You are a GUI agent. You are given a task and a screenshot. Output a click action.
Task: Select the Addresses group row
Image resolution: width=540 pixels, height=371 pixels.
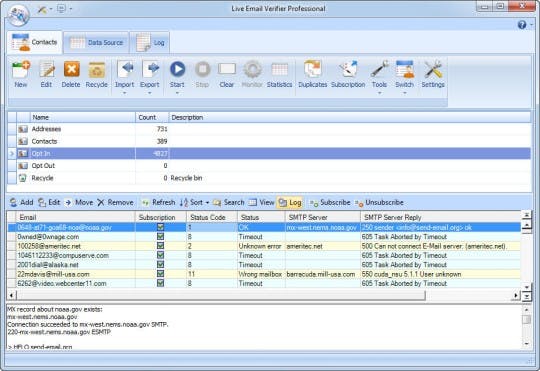click(x=269, y=129)
